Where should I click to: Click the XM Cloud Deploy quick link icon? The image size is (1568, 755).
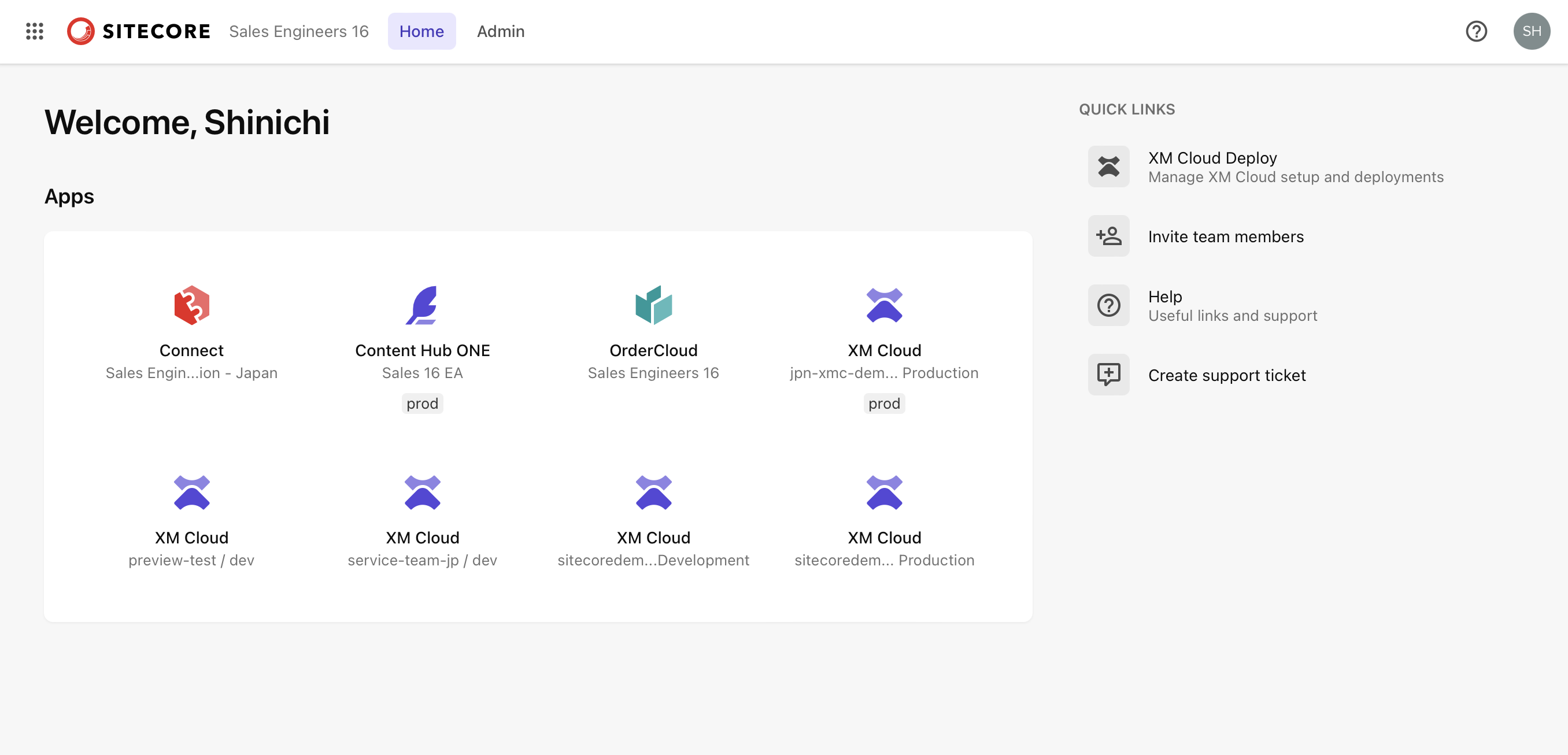click(x=1108, y=166)
